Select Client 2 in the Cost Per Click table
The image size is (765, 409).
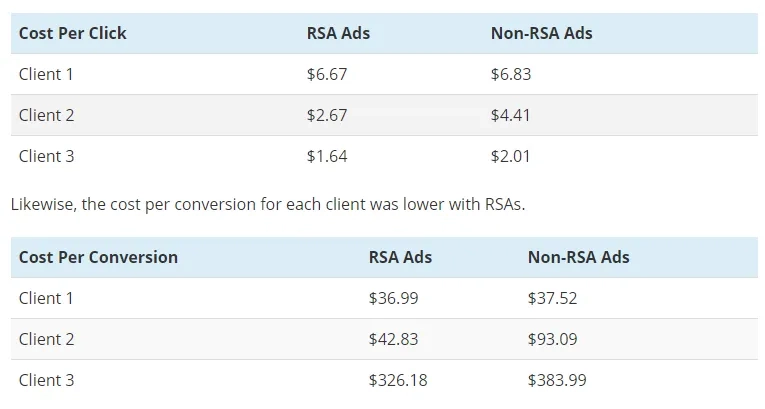pyautogui.click(x=46, y=115)
